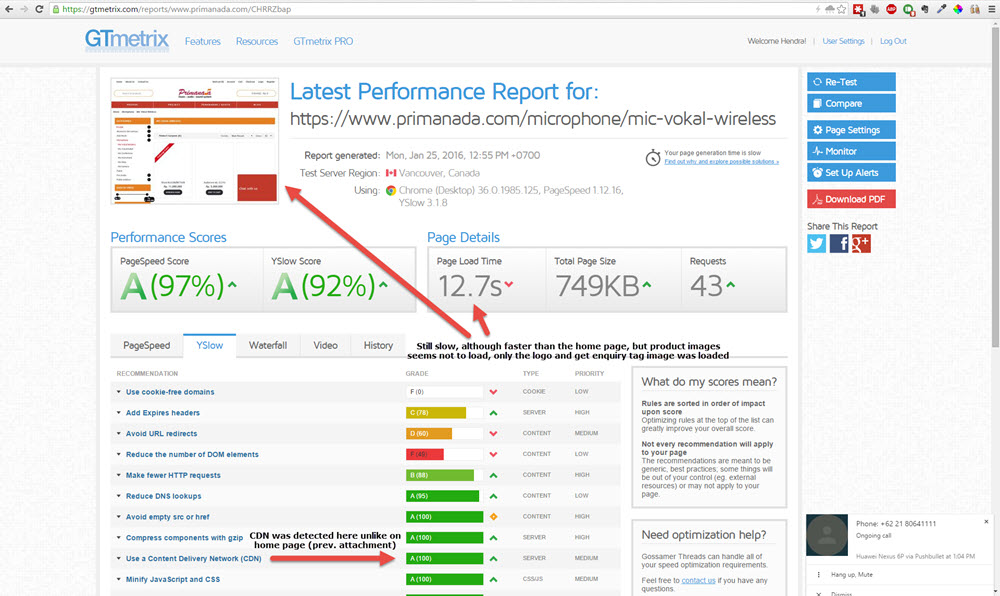Click the rainbow color wheel extension icon
This screenshot has height=596, width=1000.
(957, 9)
